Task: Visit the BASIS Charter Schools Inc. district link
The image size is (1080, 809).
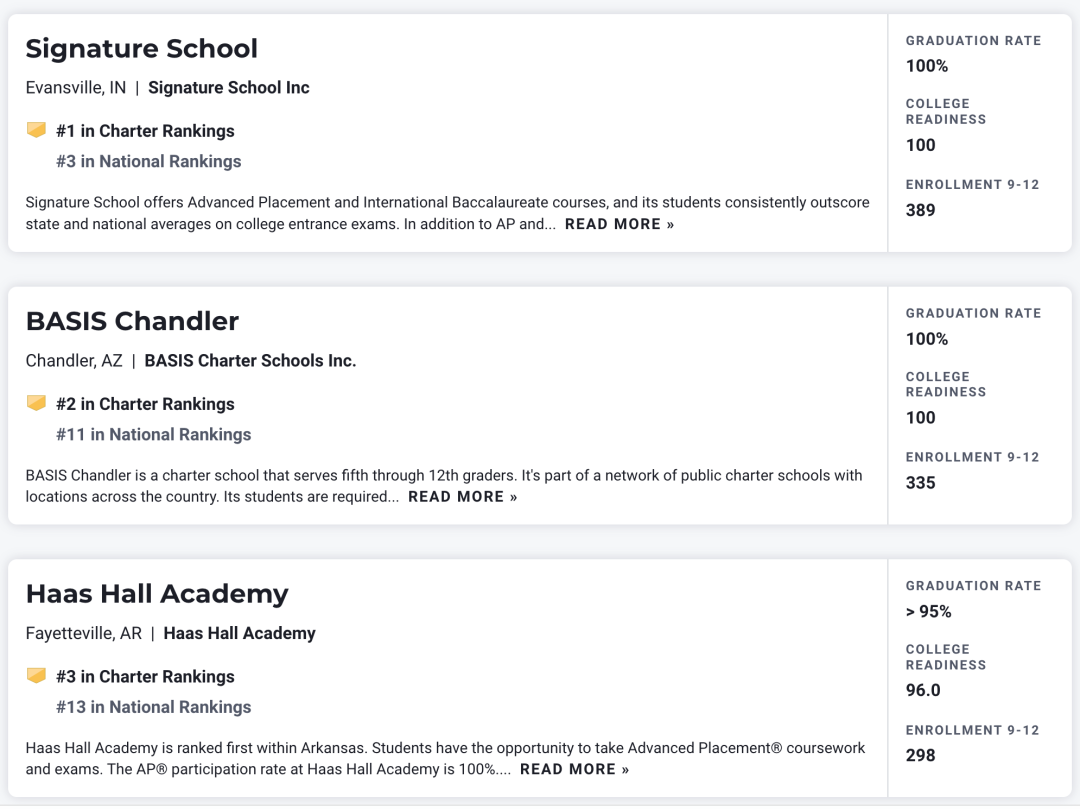Action: pos(250,361)
